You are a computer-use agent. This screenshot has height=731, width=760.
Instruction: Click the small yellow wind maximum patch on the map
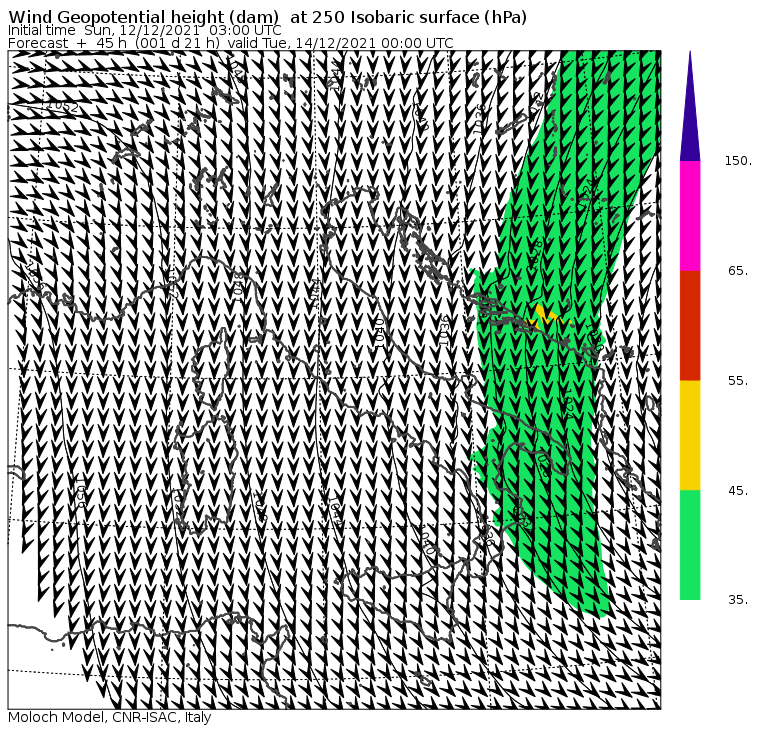547,317
